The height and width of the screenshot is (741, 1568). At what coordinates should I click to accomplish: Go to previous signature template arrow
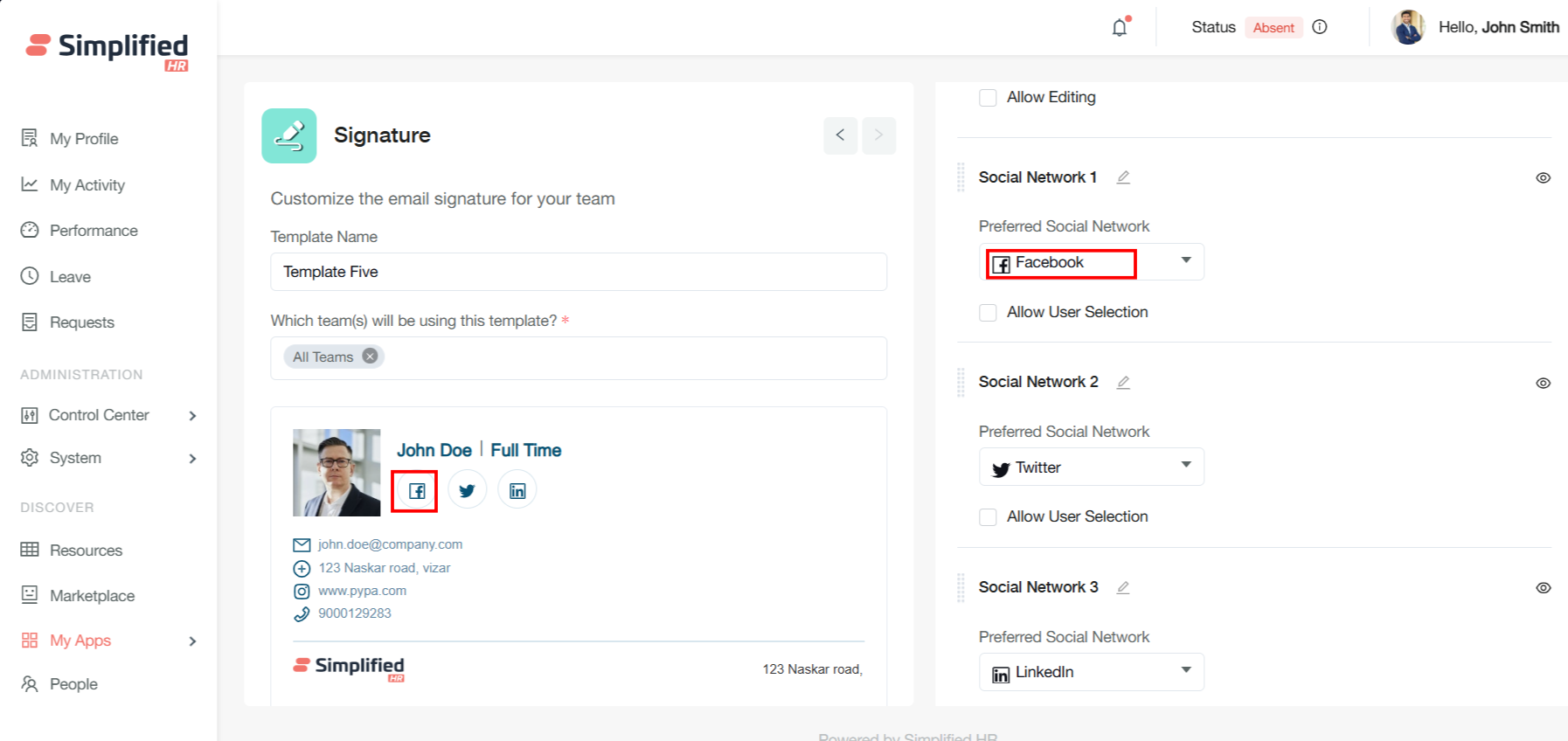(x=840, y=135)
